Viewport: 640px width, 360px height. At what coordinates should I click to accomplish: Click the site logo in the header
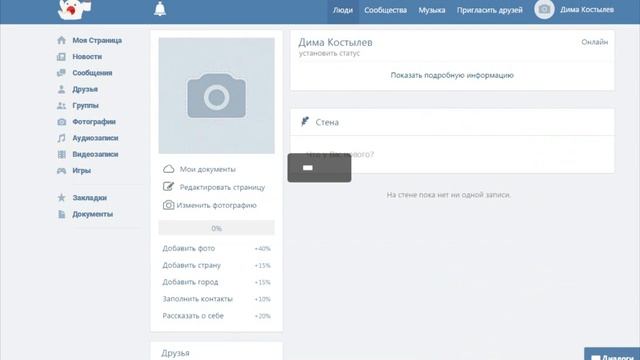click(75, 9)
